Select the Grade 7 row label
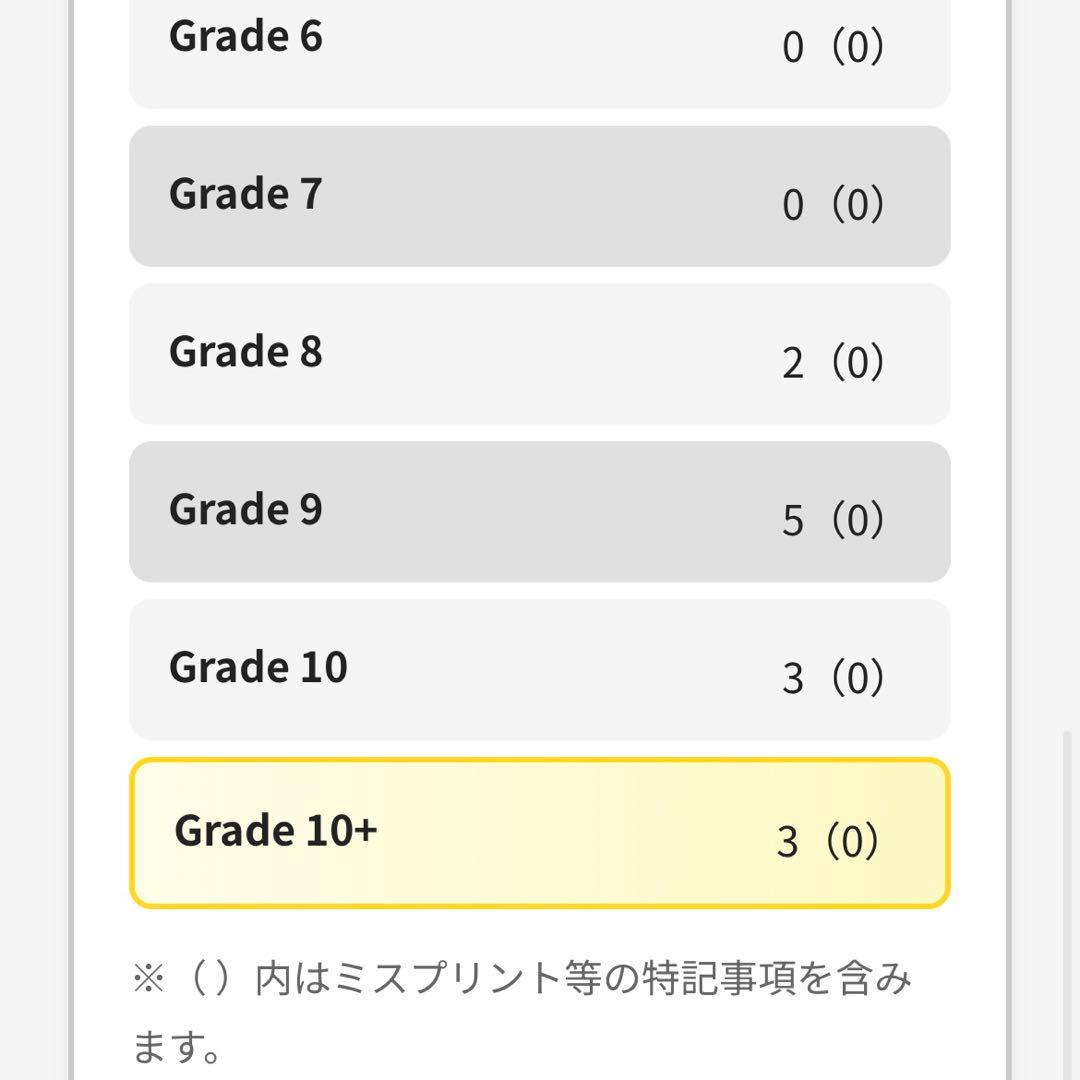1080x1080 pixels. (x=246, y=194)
